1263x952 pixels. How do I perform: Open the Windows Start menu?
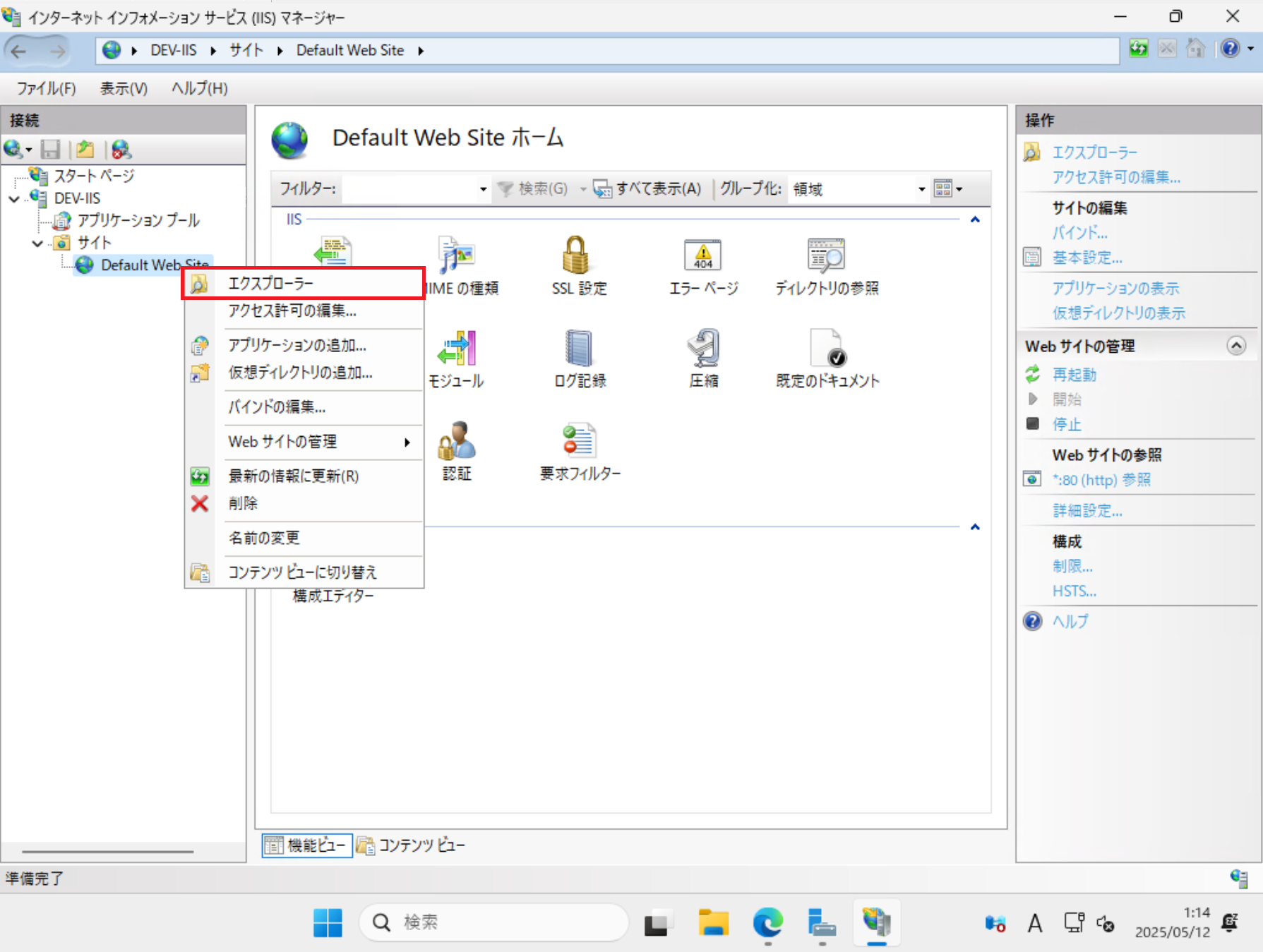click(x=328, y=922)
